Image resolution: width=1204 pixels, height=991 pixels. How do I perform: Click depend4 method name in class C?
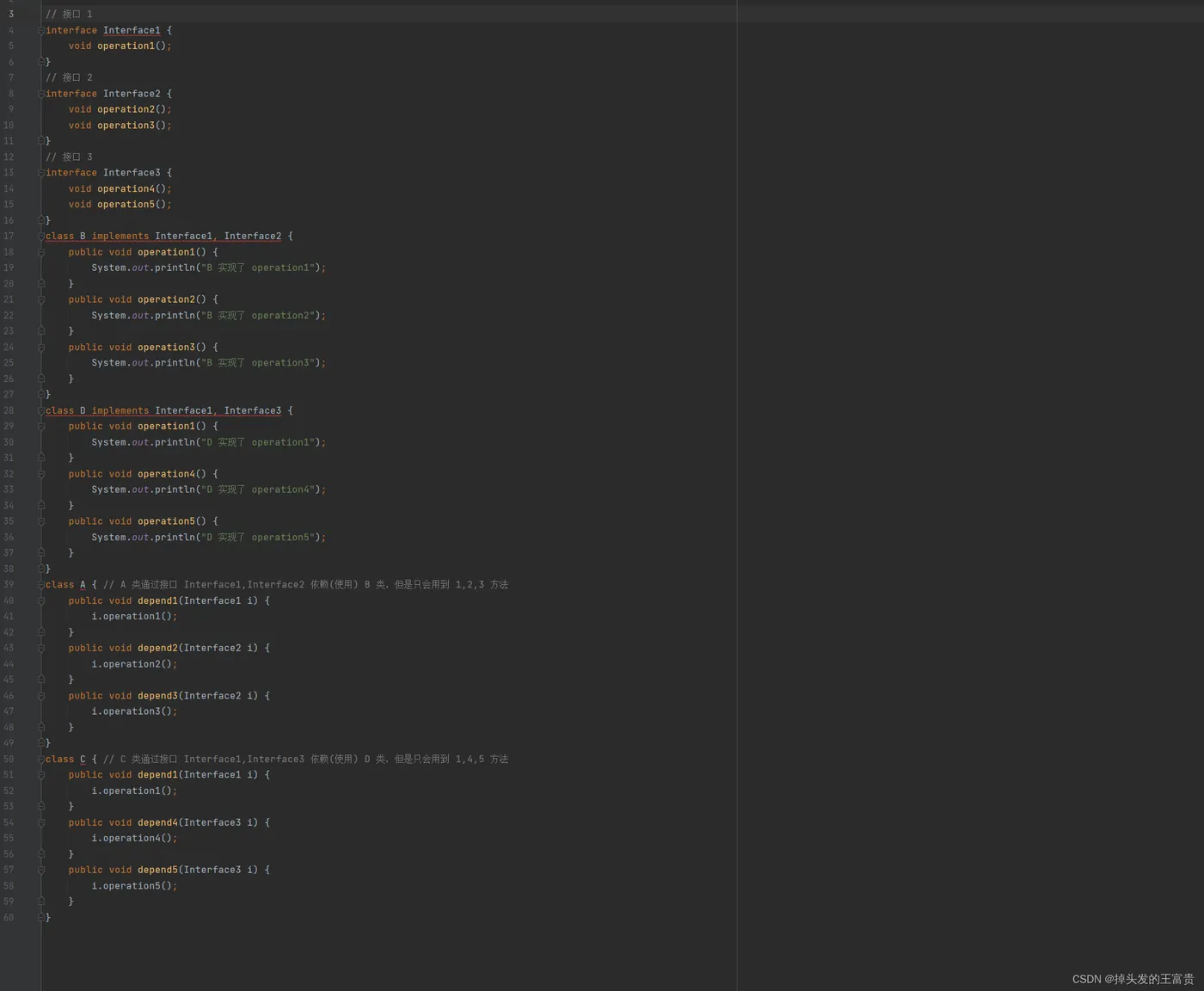point(157,823)
